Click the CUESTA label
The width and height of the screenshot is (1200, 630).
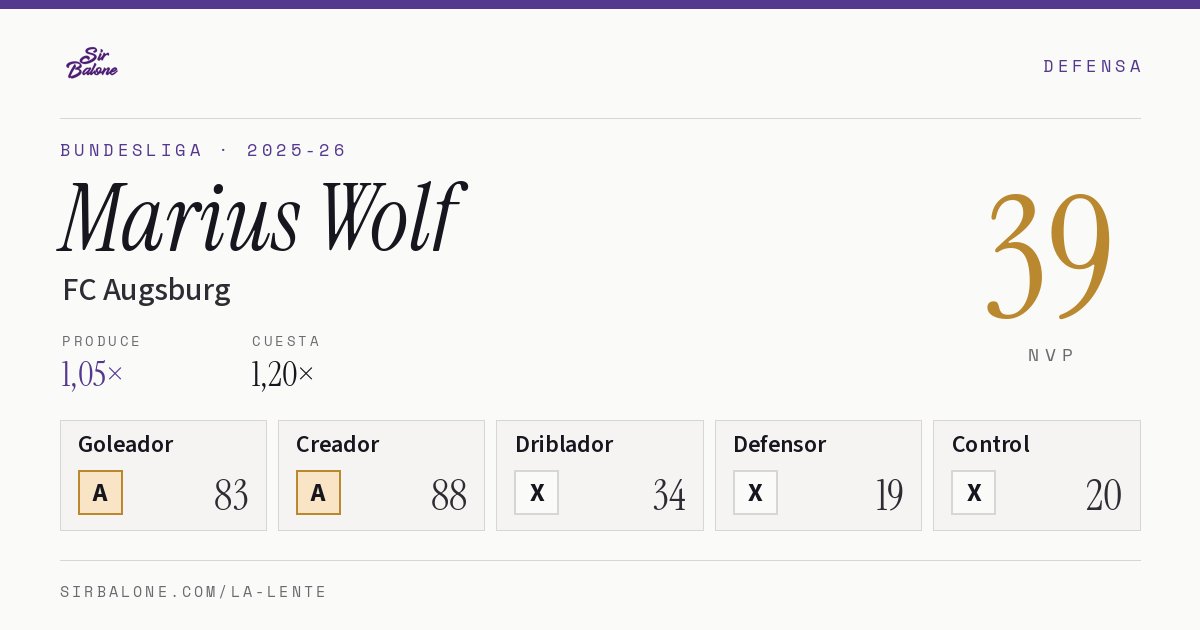click(x=286, y=341)
